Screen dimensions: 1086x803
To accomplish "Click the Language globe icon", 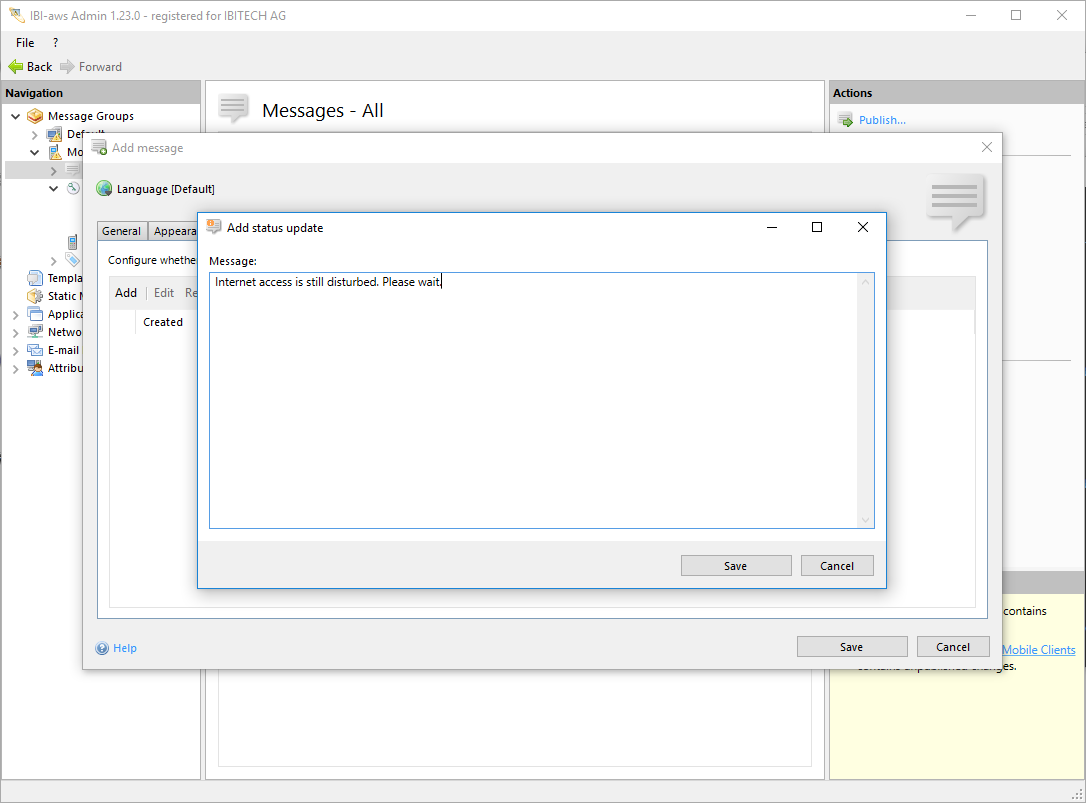I will tap(104, 189).
